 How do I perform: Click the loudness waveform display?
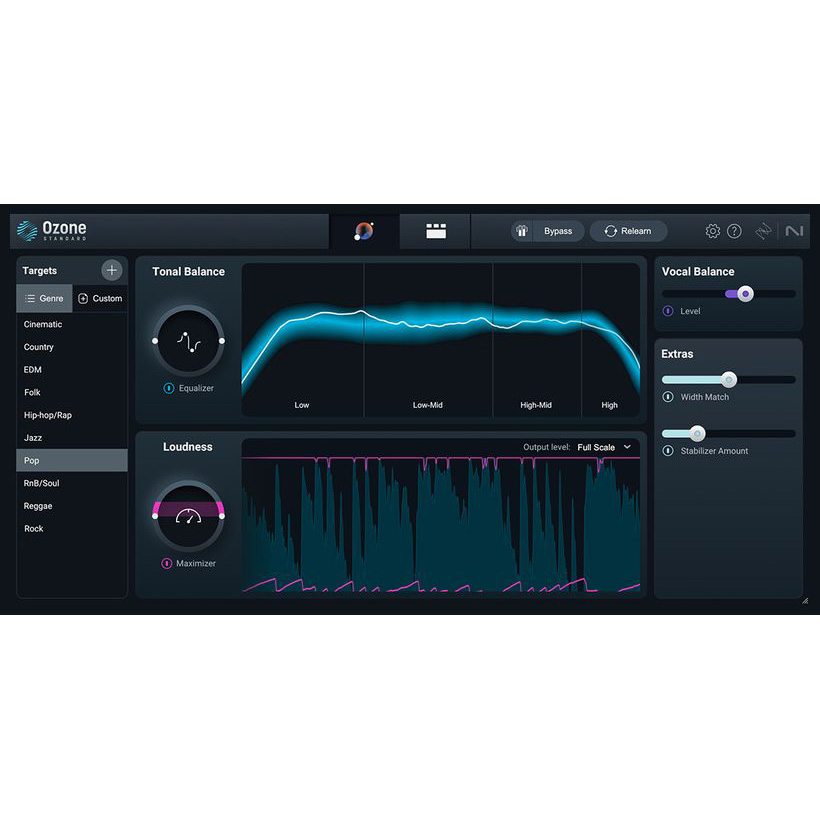[x=441, y=523]
